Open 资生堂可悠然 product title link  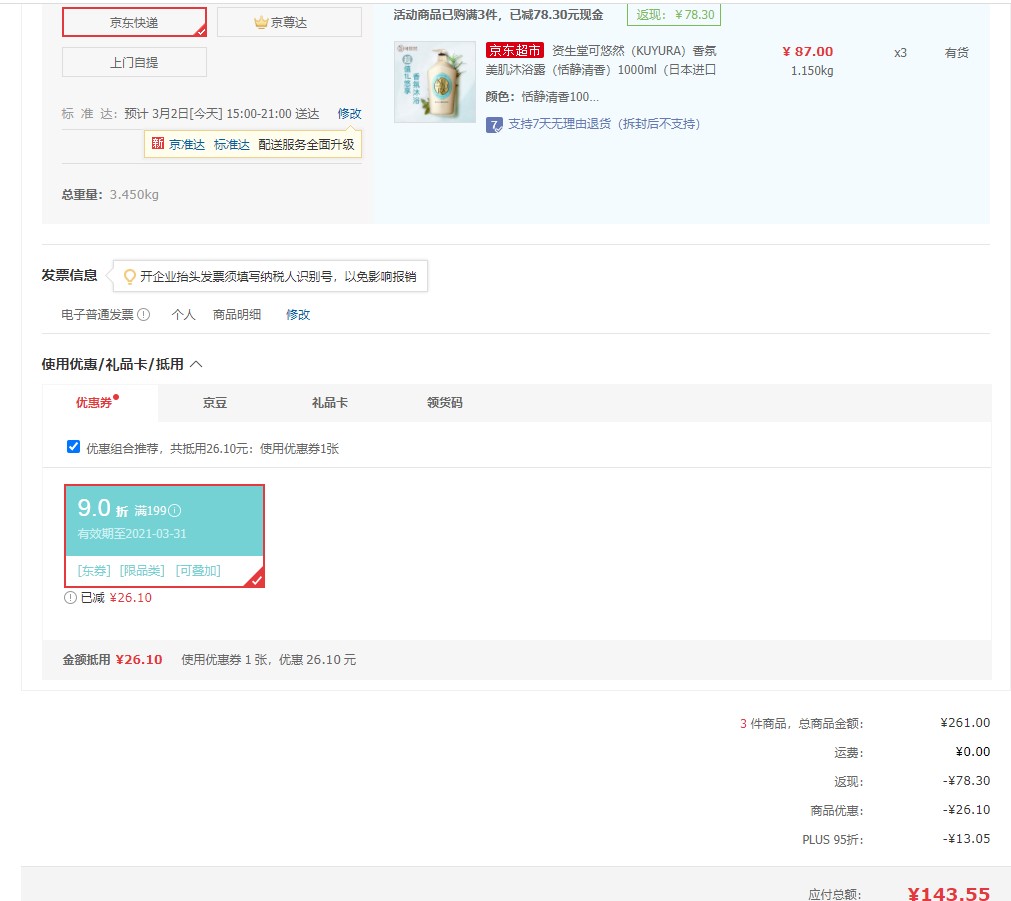(x=601, y=60)
